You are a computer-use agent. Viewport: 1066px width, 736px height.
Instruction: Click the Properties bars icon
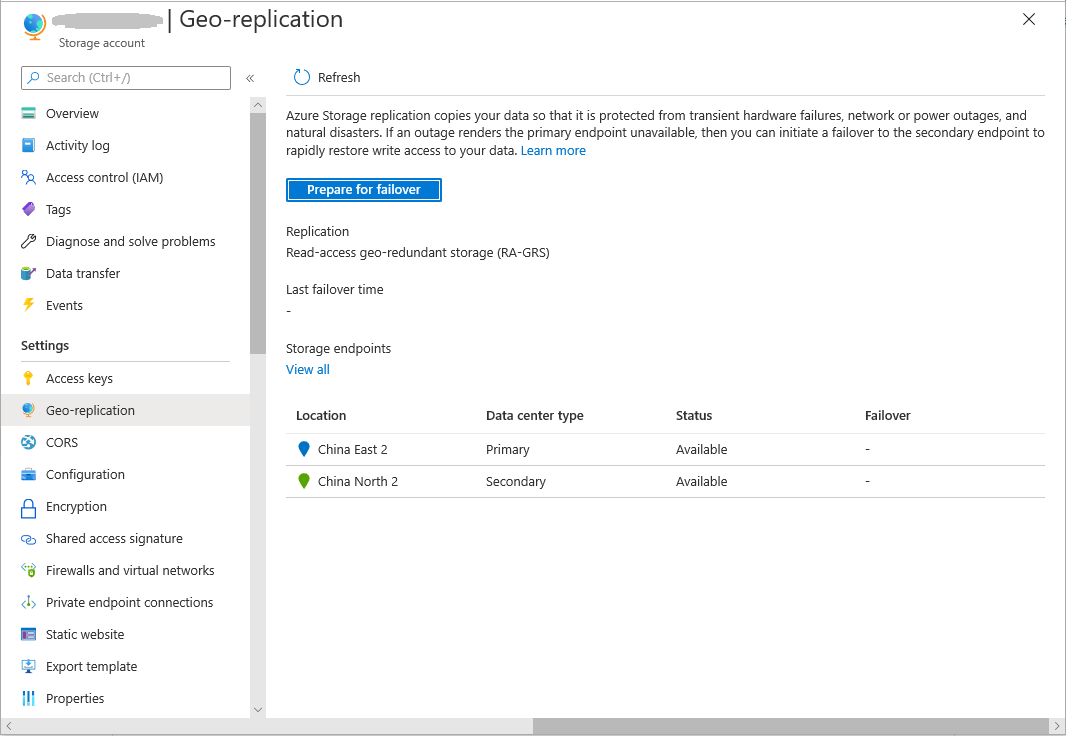[29, 698]
